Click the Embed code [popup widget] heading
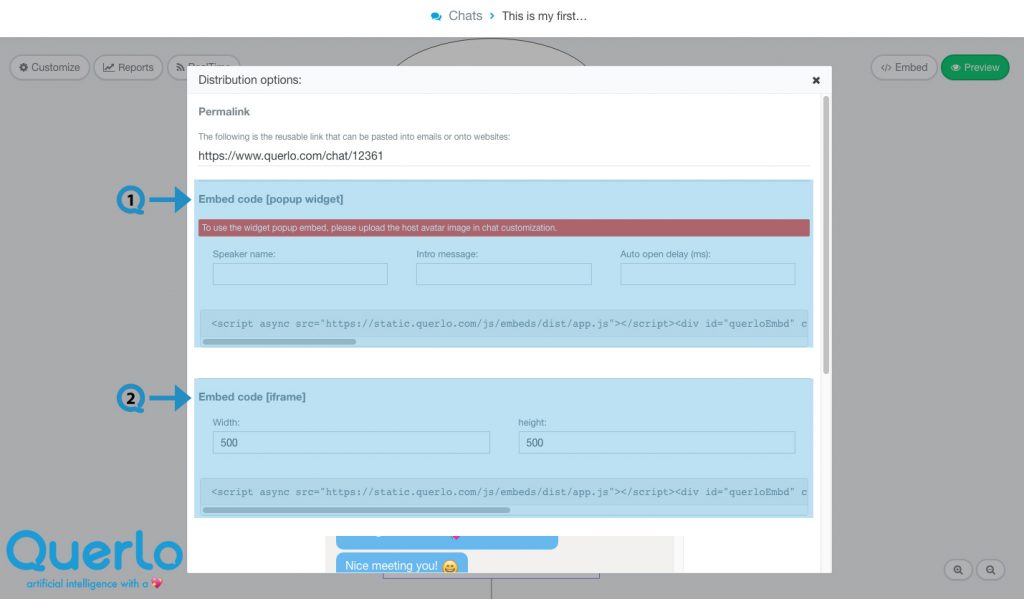1024x599 pixels. coord(270,199)
